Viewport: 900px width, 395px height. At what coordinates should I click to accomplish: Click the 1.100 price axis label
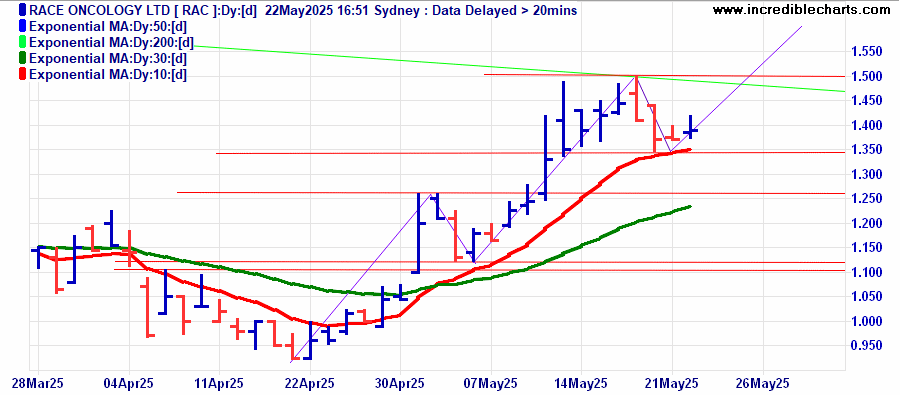[x=866, y=272]
